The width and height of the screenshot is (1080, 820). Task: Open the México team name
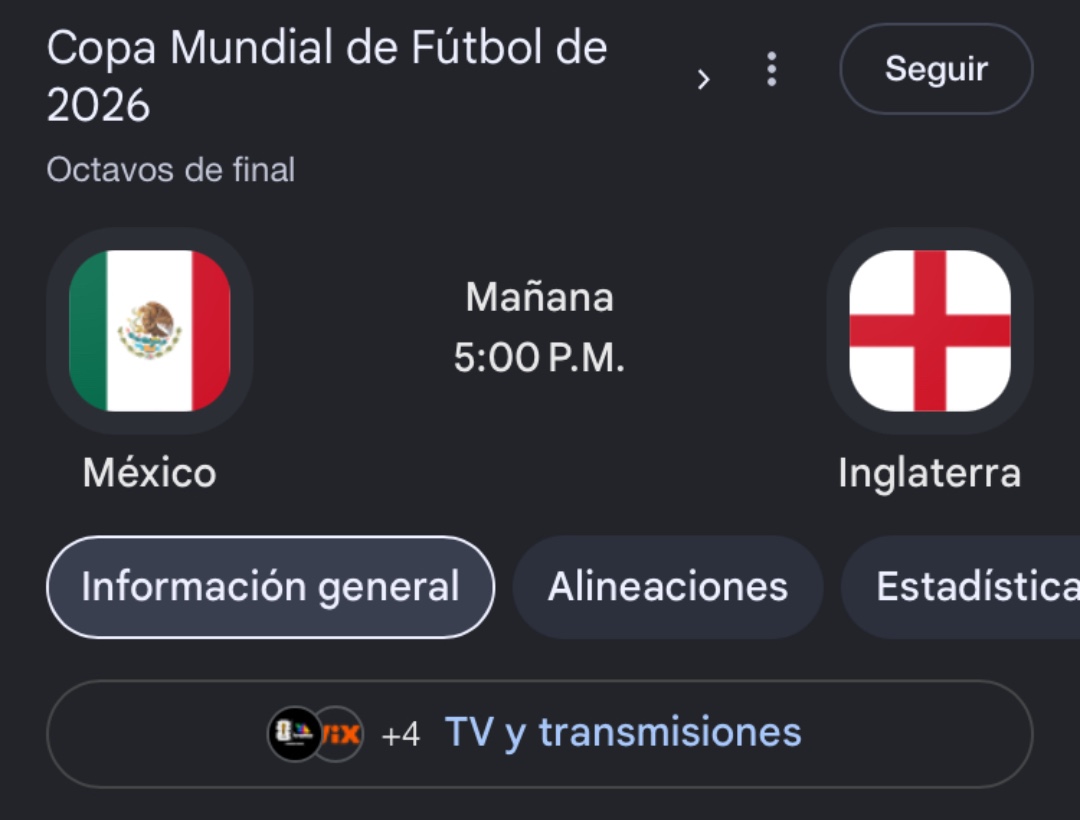pyautogui.click(x=149, y=473)
